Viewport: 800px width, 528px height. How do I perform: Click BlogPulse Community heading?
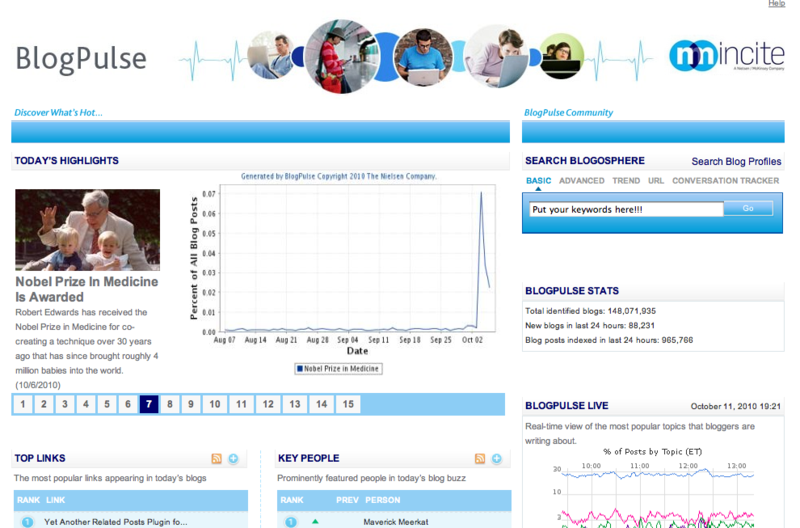(568, 113)
